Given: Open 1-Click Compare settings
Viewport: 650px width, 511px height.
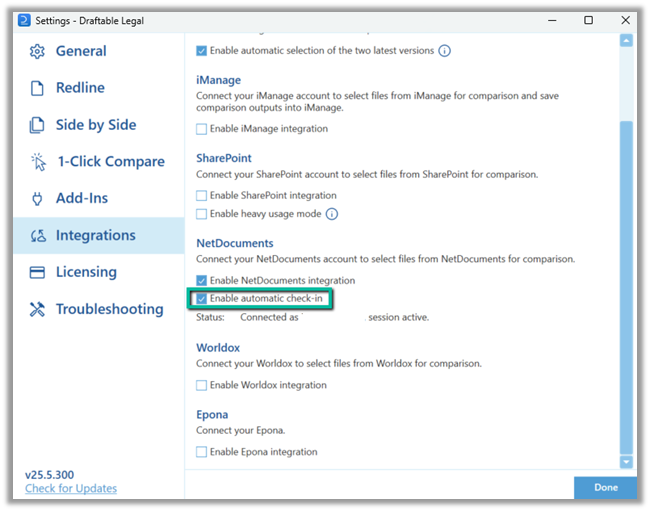Looking at the screenshot, I should (99, 162).
